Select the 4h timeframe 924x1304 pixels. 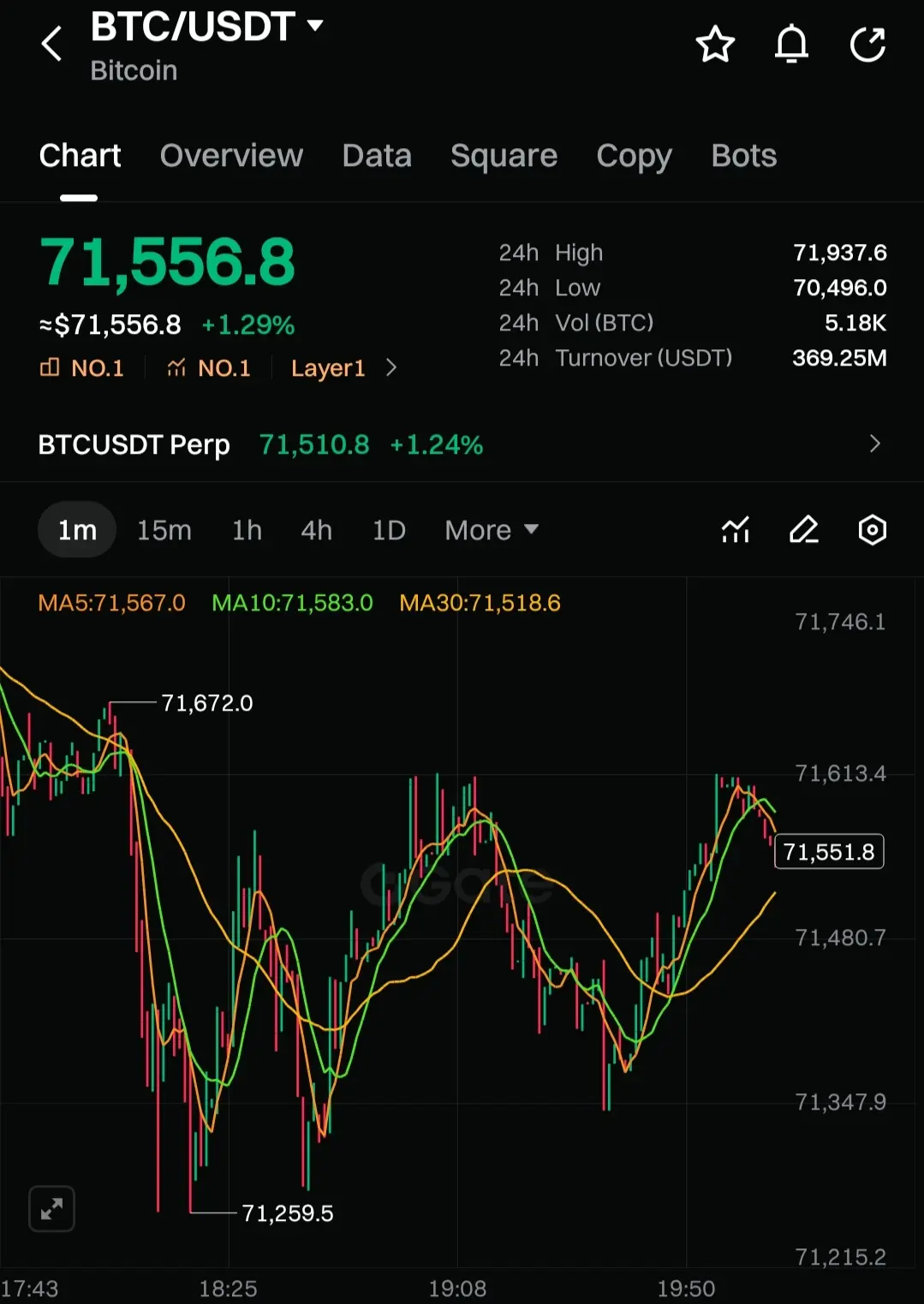(x=316, y=530)
